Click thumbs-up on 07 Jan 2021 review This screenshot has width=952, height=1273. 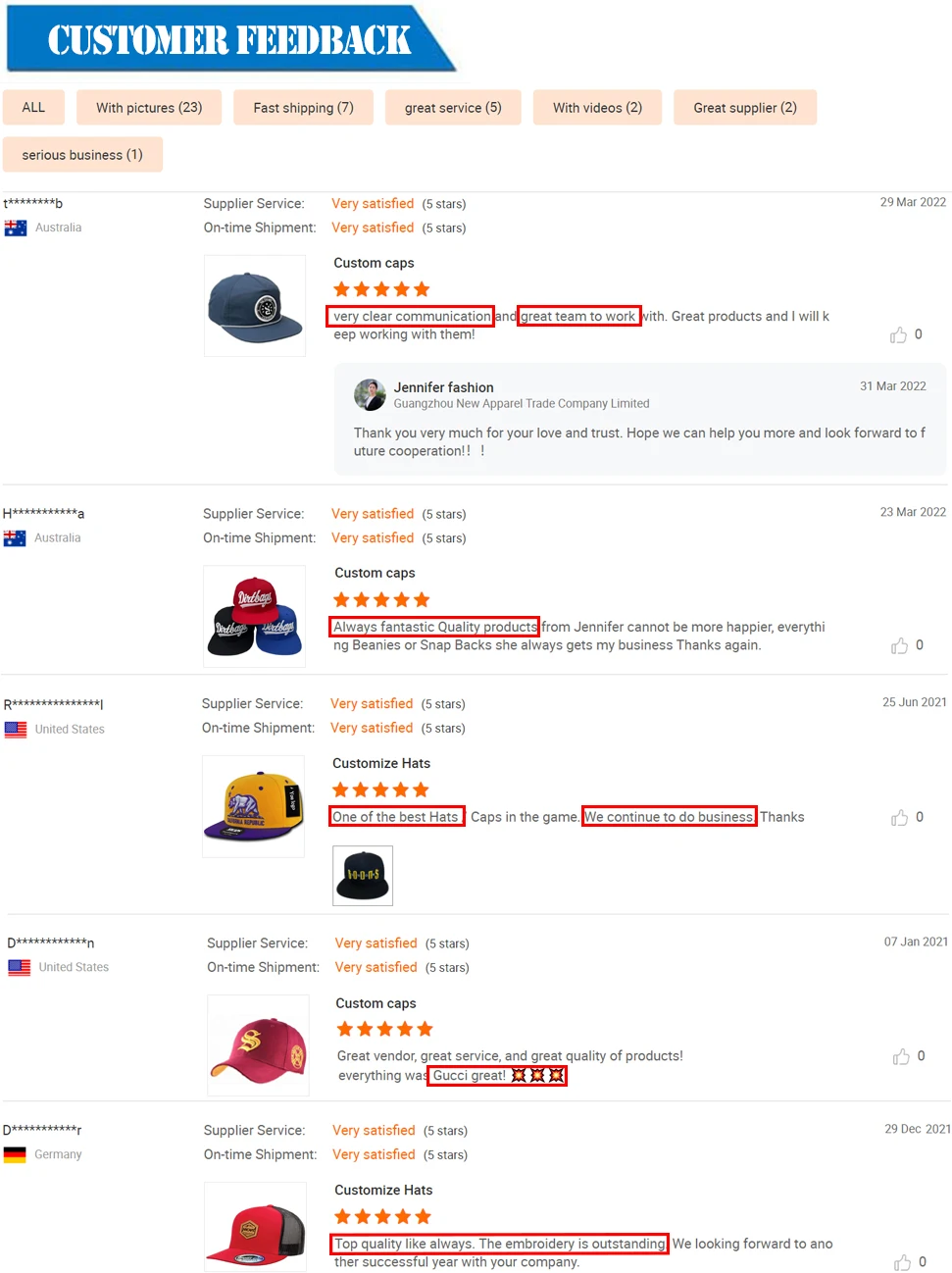(901, 1056)
